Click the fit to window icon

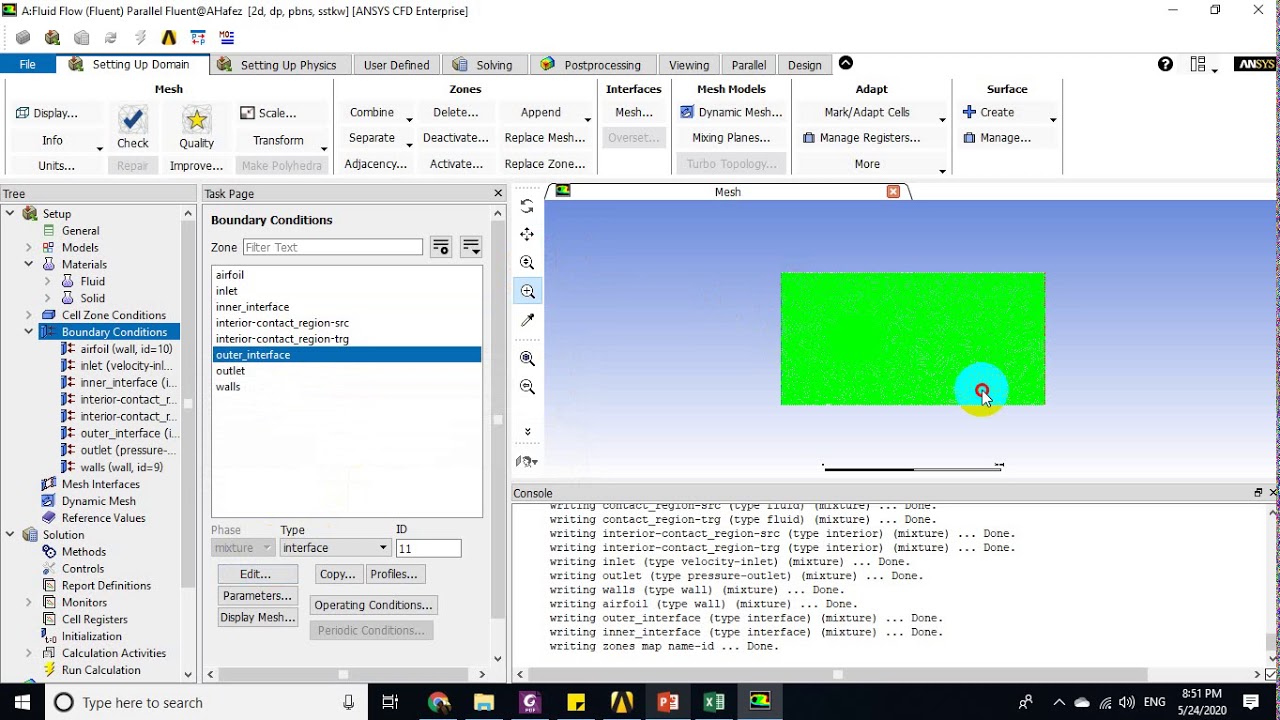[527, 358]
